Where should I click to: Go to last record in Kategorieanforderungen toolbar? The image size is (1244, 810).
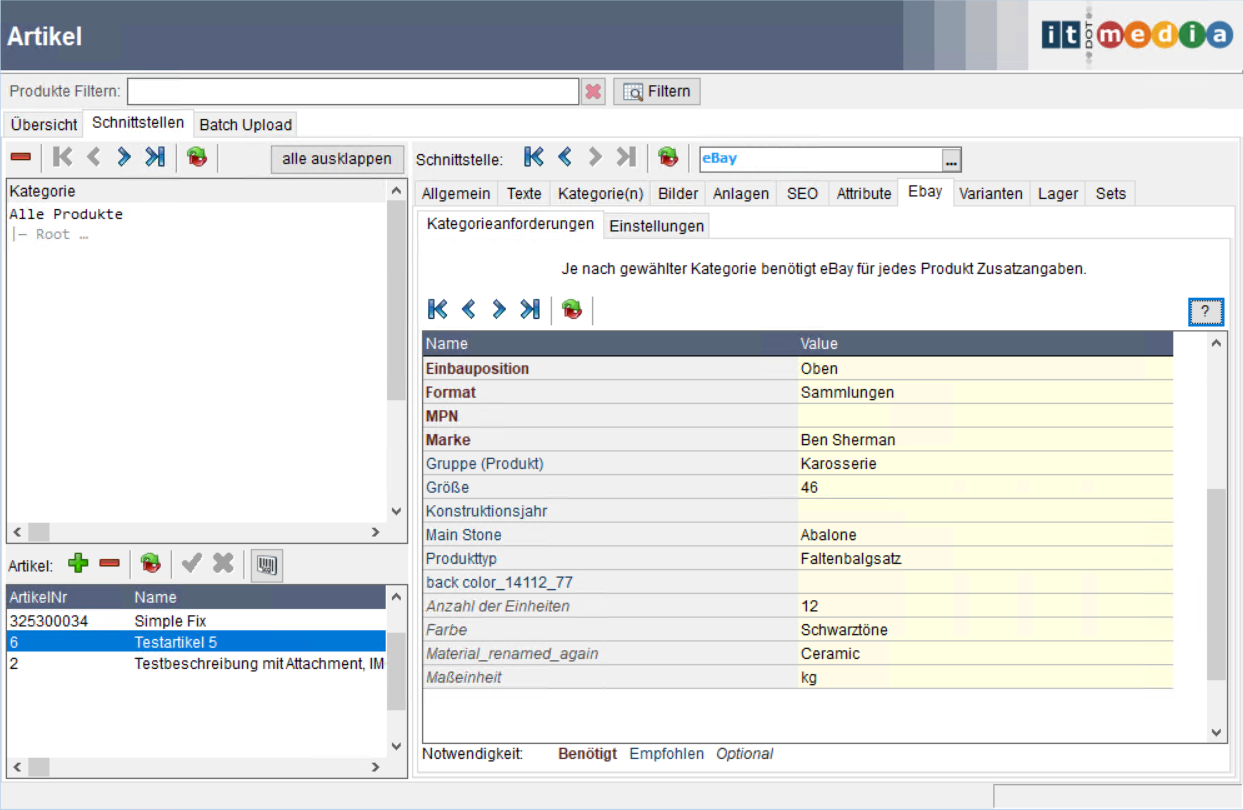pyautogui.click(x=530, y=310)
